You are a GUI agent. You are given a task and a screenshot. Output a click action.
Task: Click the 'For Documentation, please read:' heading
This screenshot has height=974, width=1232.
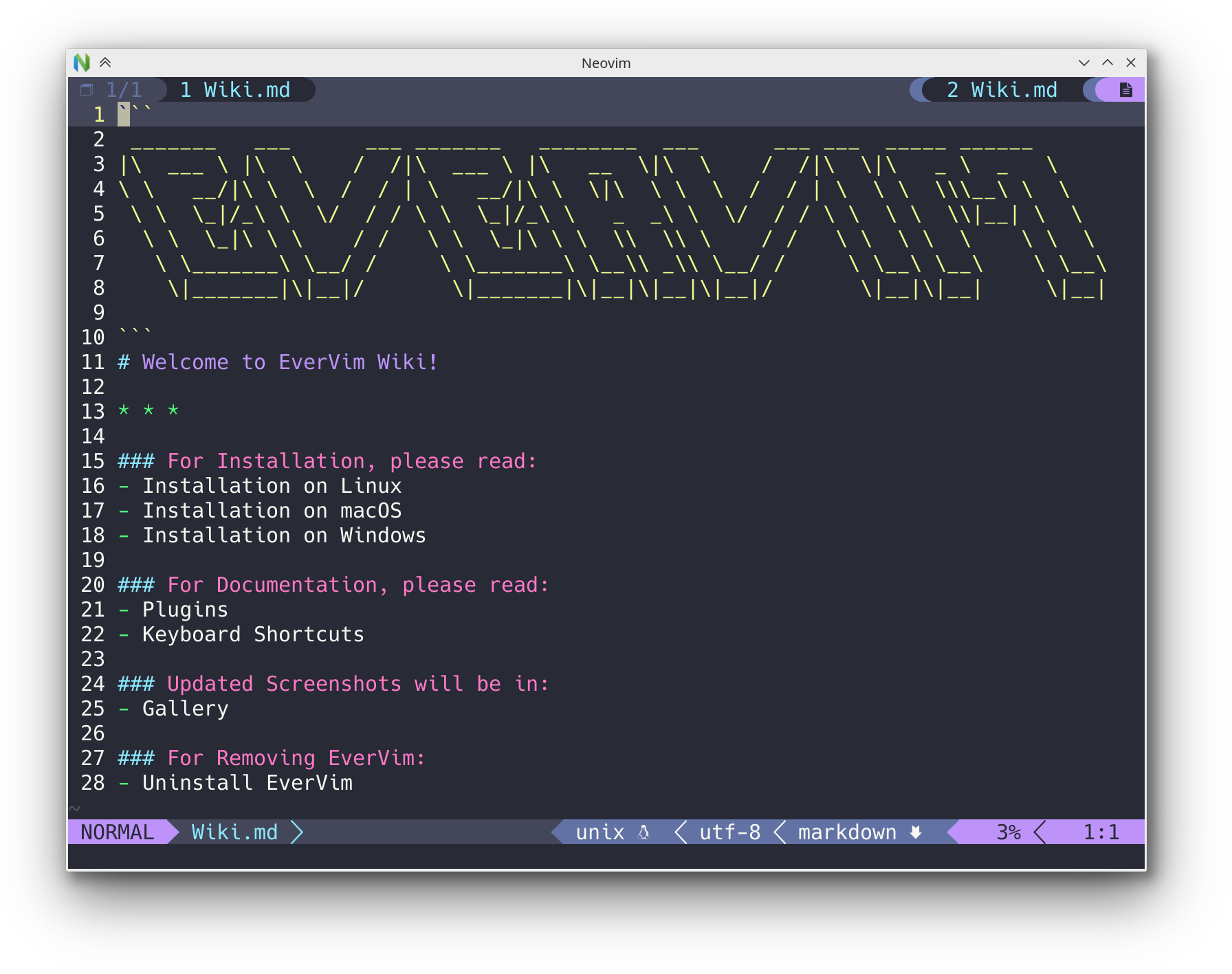click(357, 585)
